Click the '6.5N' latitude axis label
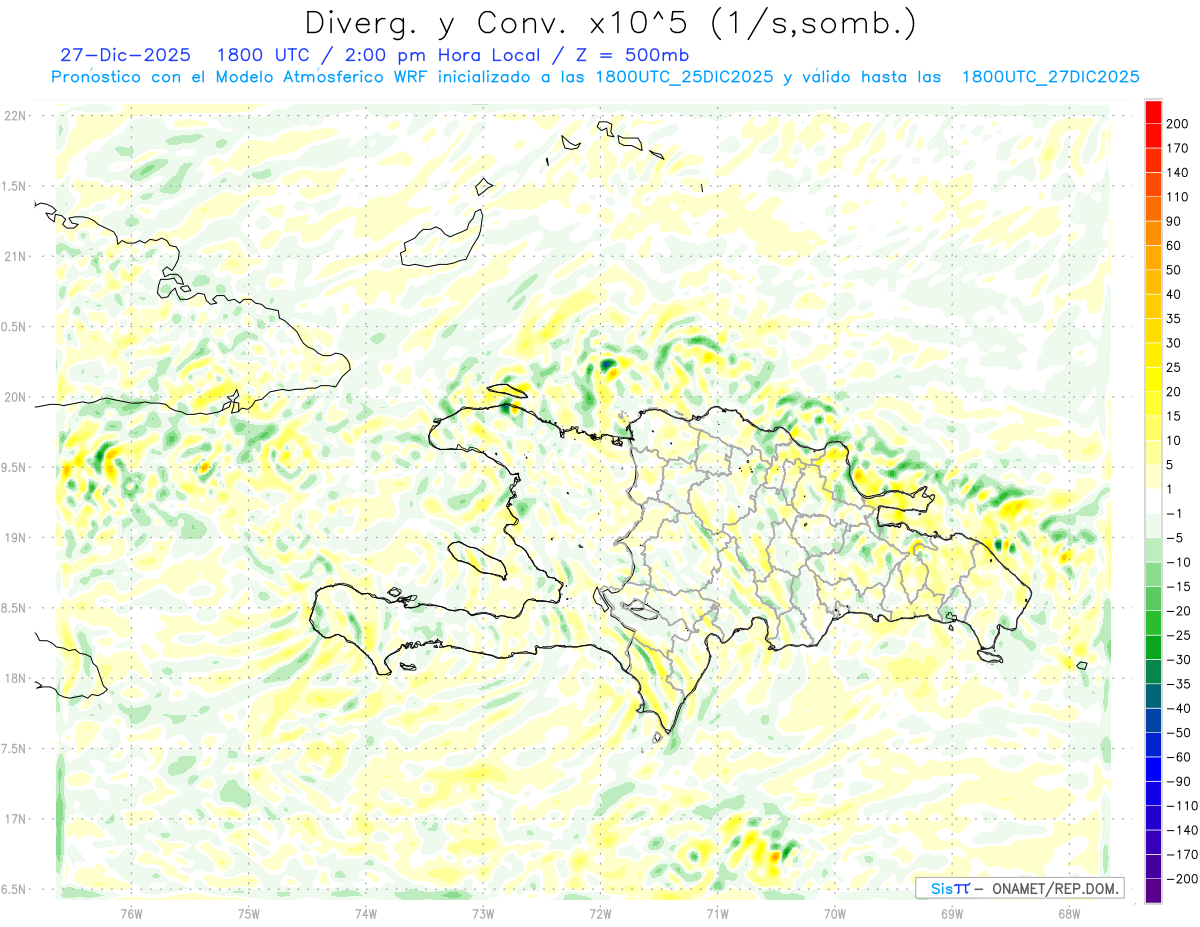 click(14, 889)
